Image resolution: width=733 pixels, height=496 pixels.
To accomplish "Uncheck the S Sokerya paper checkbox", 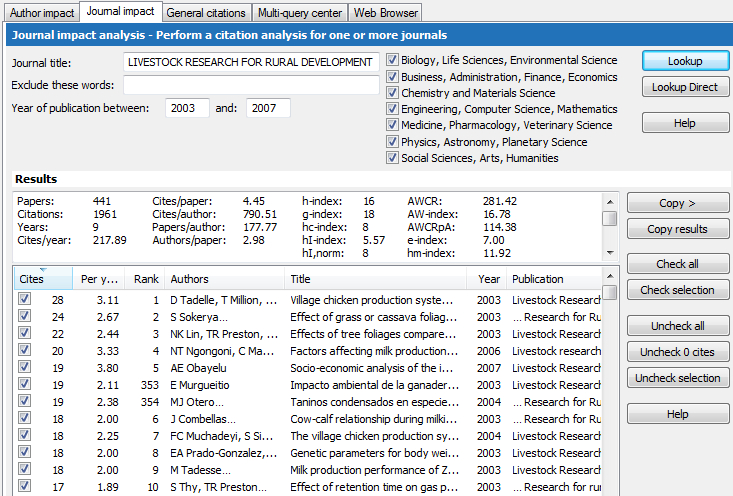I will coord(24,316).
